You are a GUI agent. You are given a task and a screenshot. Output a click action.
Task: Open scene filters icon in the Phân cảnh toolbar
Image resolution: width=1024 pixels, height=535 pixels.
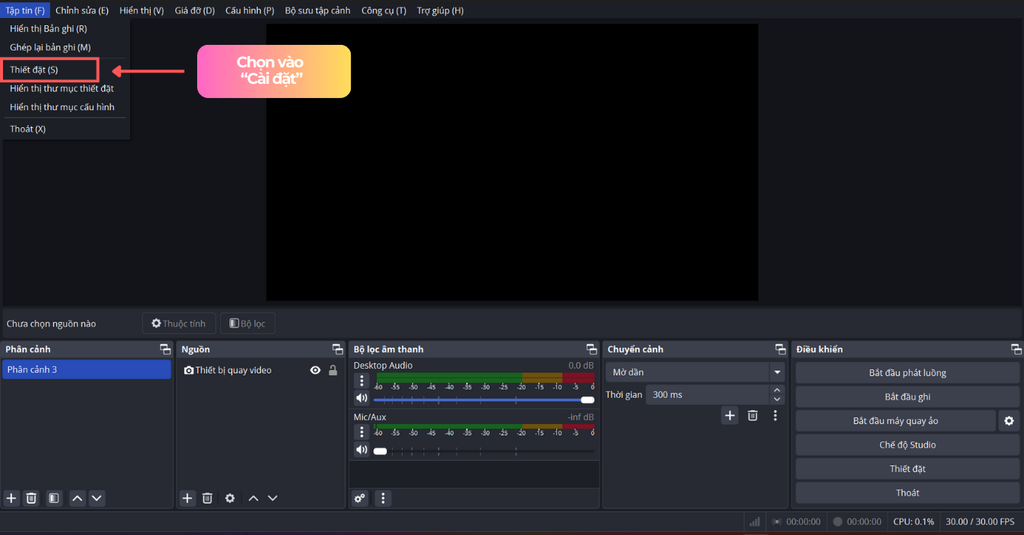[54, 498]
